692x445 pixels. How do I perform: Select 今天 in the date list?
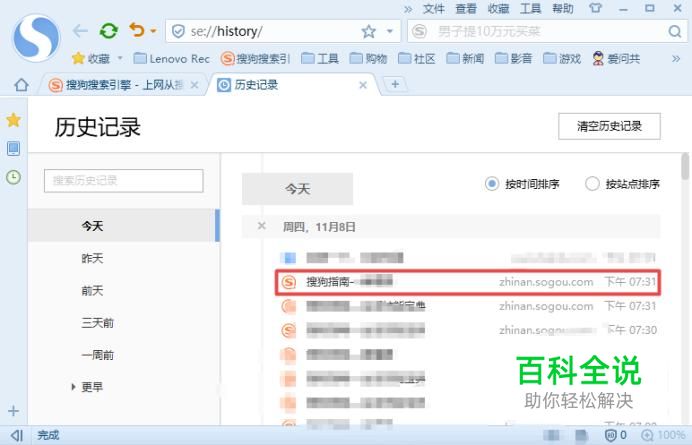(124, 226)
